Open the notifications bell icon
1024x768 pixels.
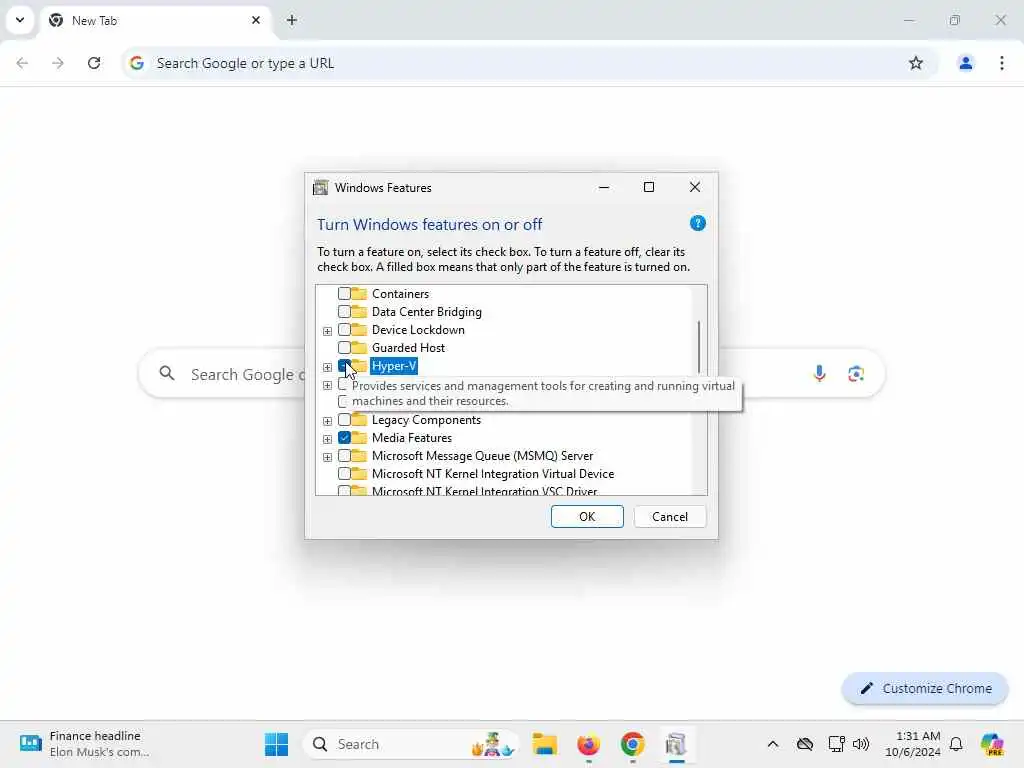click(956, 744)
